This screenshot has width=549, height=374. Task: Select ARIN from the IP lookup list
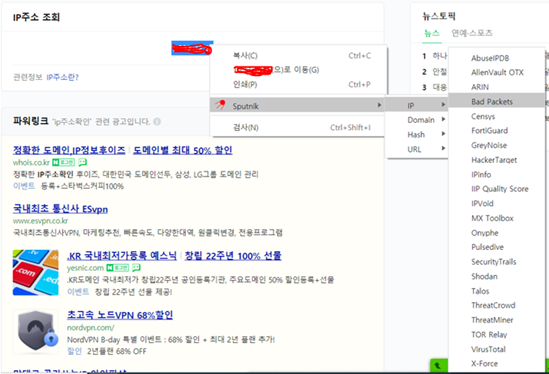[x=496, y=87]
